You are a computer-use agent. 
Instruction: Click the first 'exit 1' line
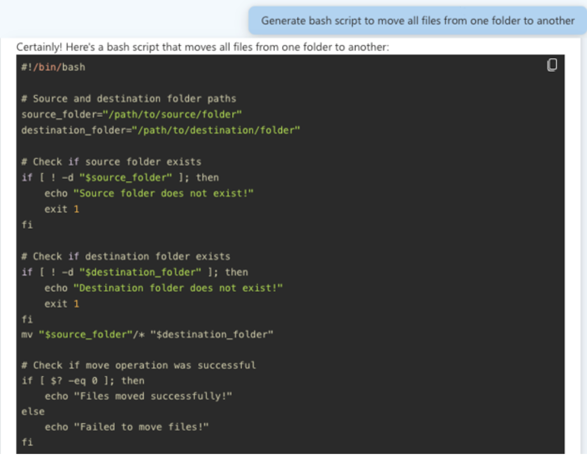tap(62, 209)
